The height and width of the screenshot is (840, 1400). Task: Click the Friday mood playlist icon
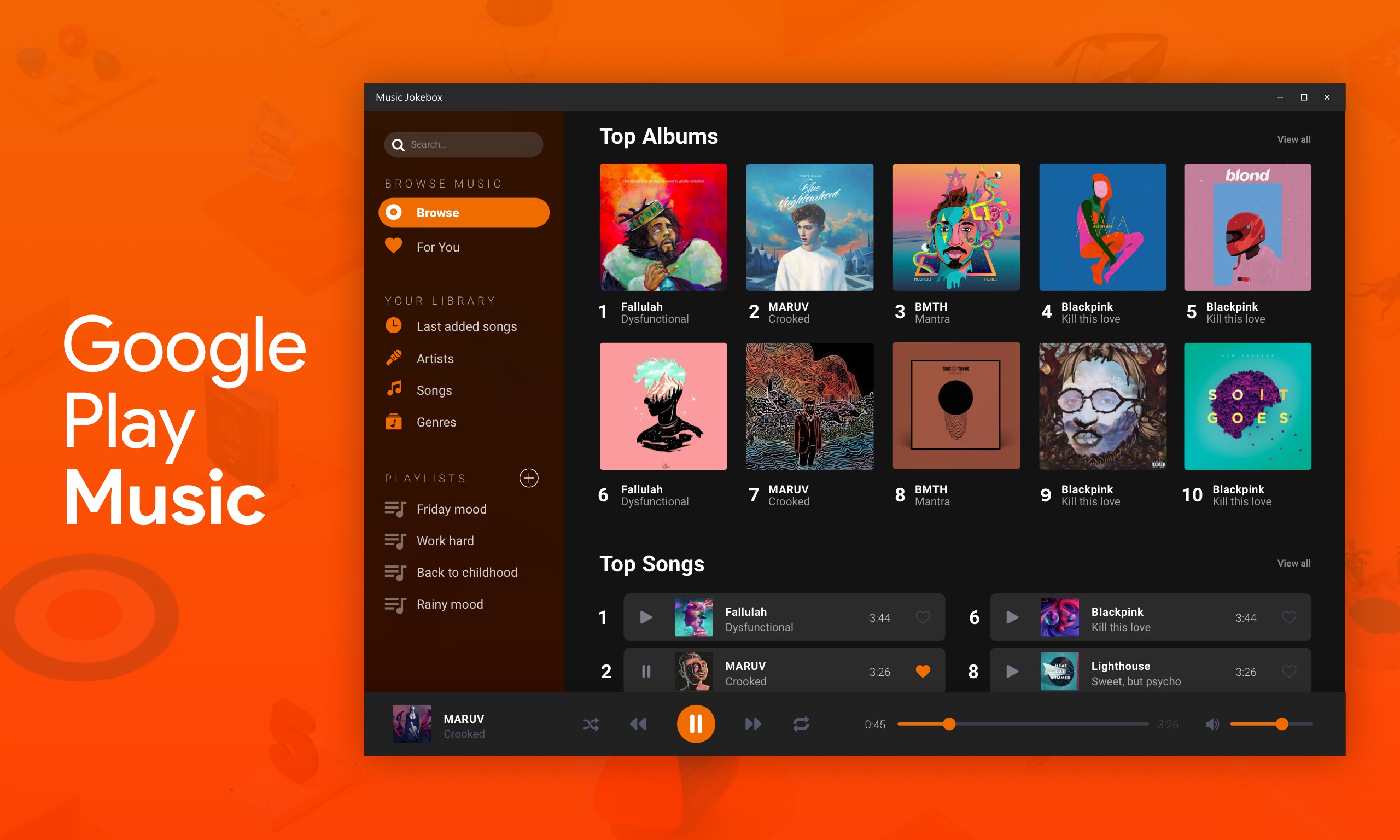tap(395, 509)
